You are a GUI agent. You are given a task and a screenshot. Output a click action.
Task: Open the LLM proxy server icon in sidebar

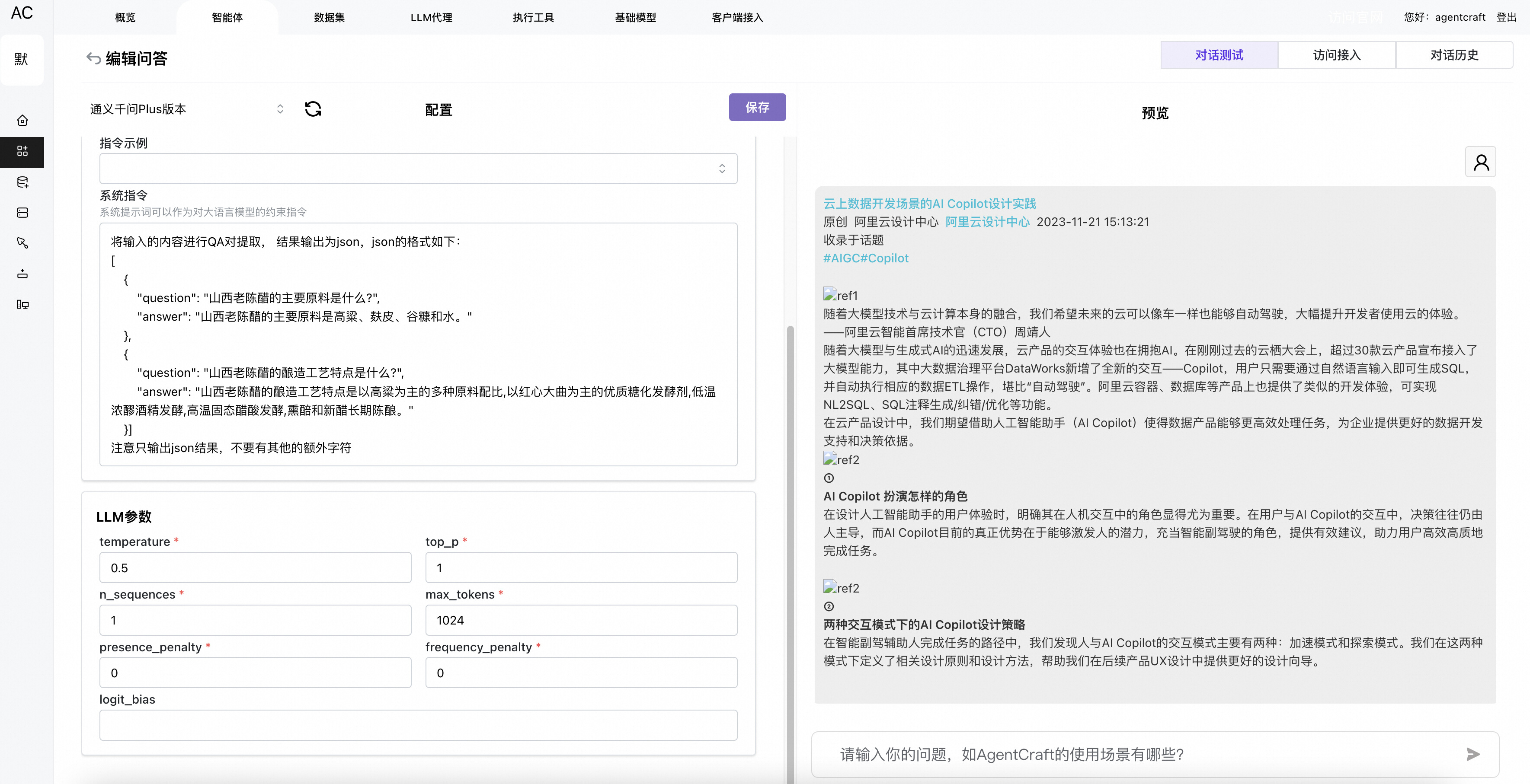coord(22,213)
